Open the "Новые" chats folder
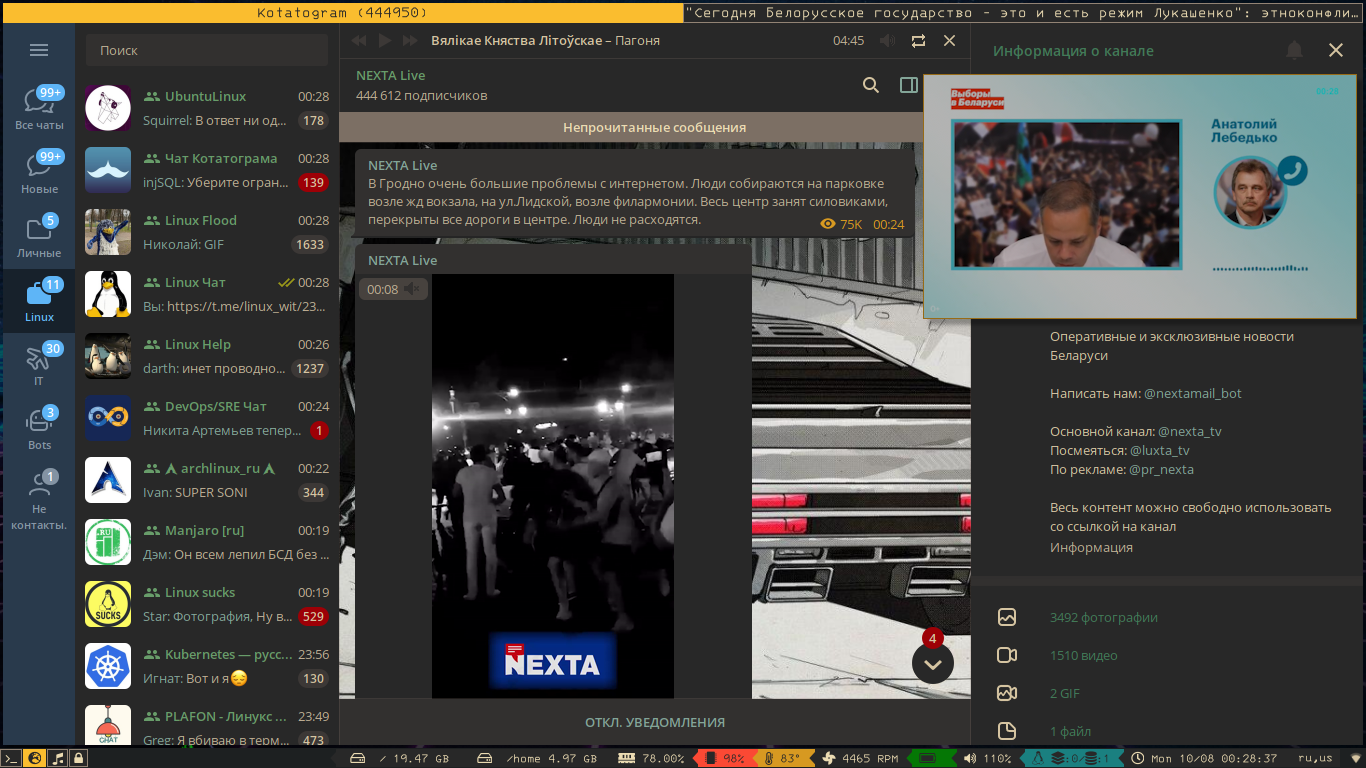The height and width of the screenshot is (768, 1366). tap(39, 173)
